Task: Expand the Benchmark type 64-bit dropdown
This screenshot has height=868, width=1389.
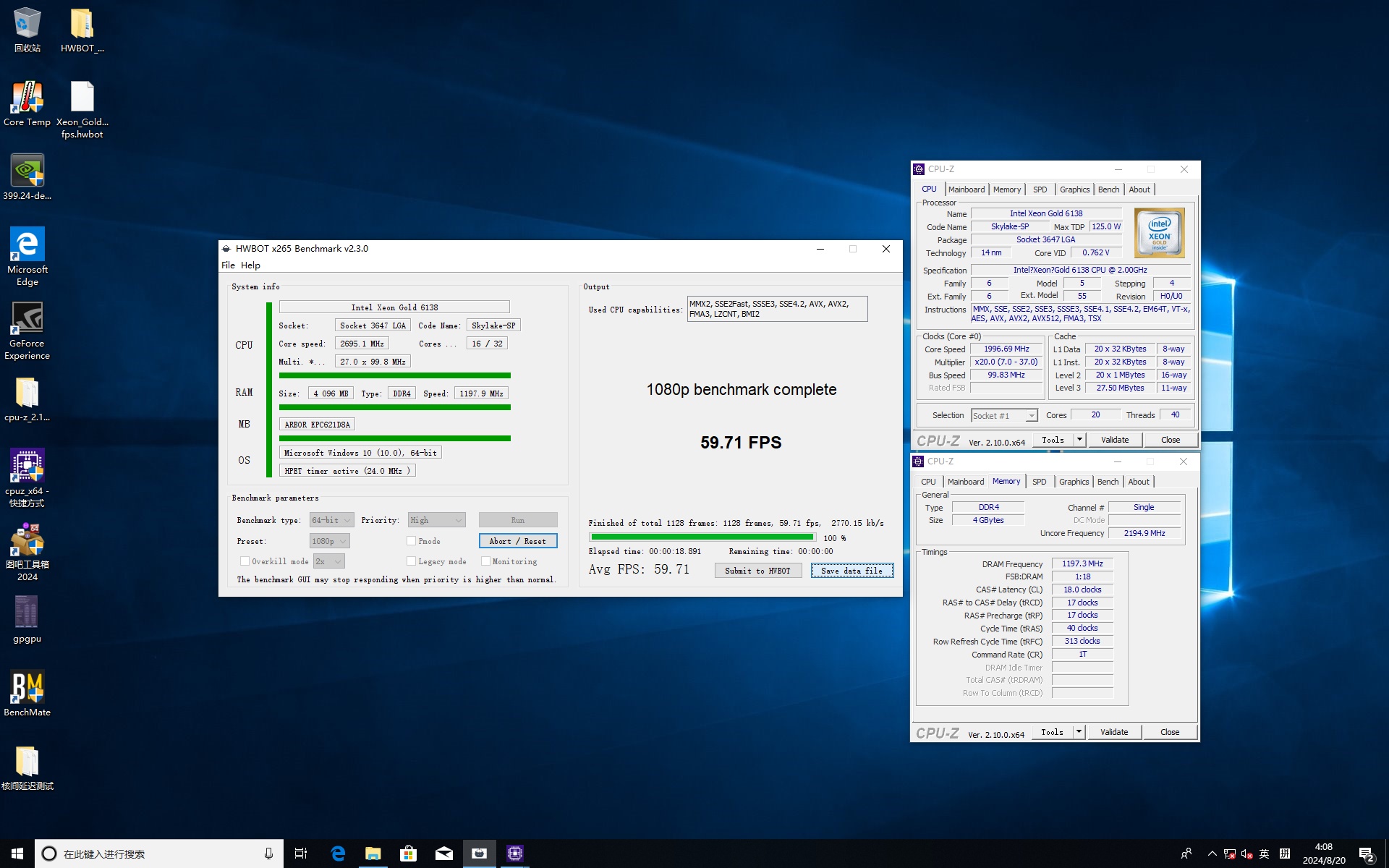Action: 332,520
